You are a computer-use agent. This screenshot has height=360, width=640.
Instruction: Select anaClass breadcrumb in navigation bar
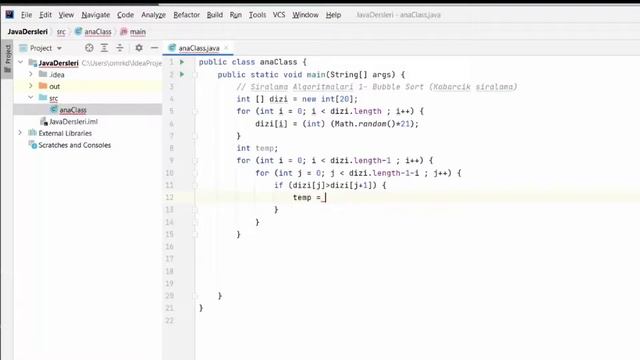(x=93, y=31)
